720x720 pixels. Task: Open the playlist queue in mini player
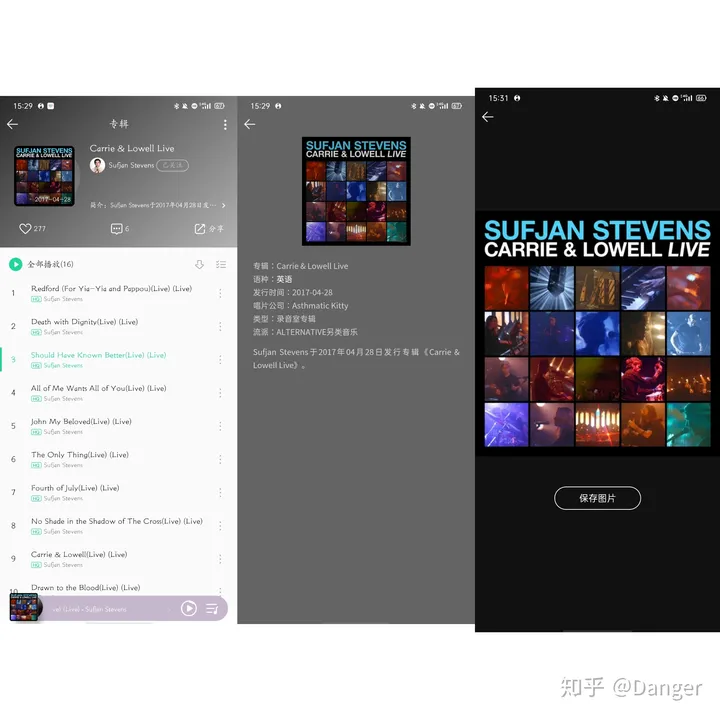point(212,609)
